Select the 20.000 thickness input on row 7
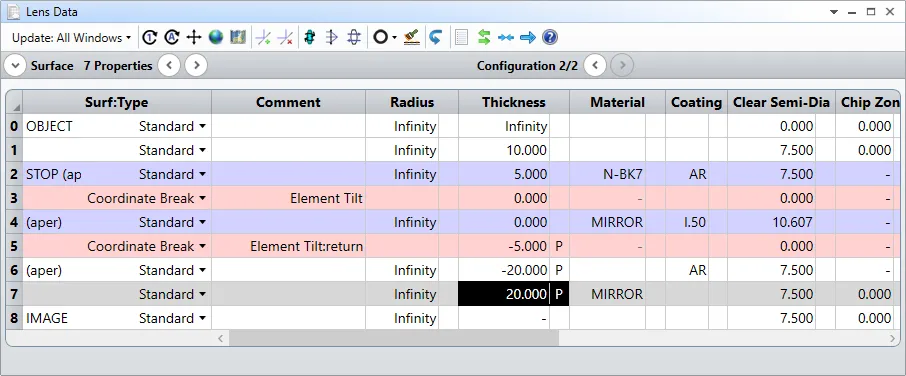 (503, 295)
